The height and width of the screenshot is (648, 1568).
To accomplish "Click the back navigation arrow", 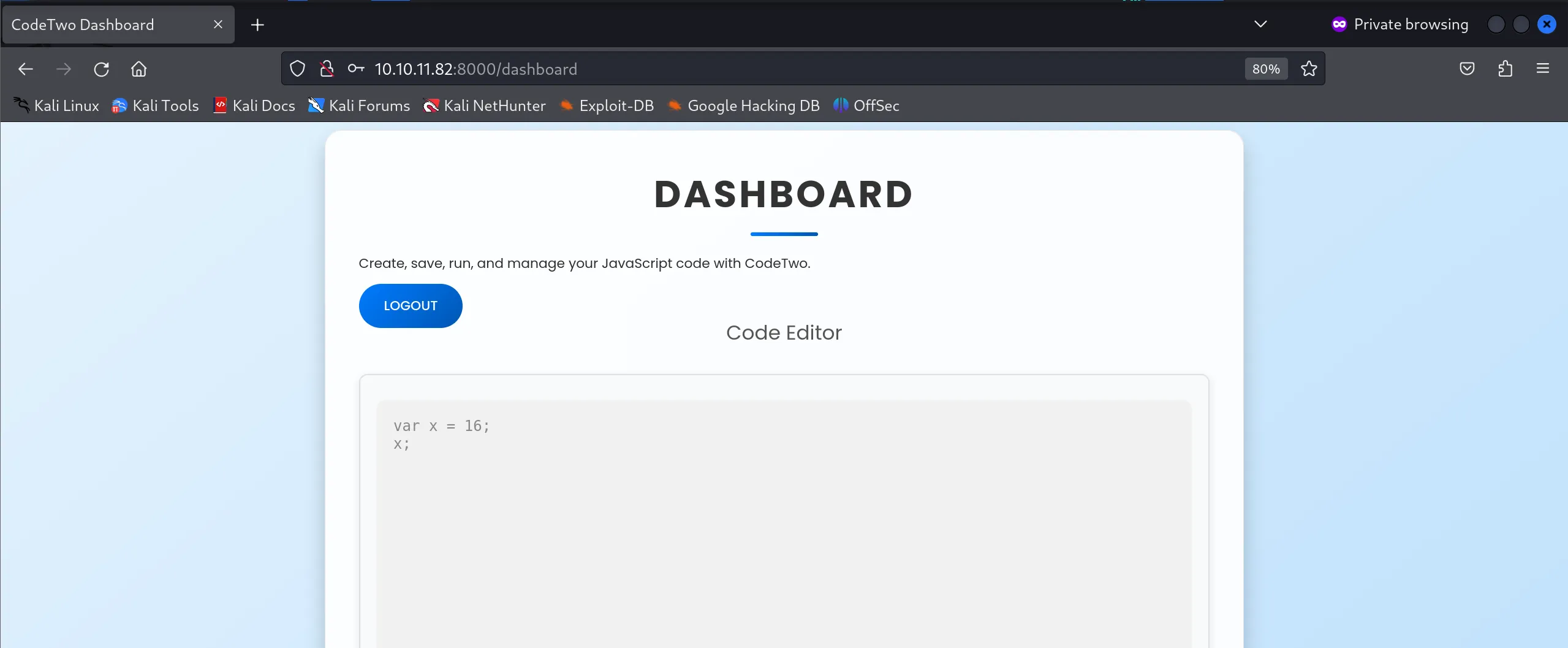I will [26, 69].
